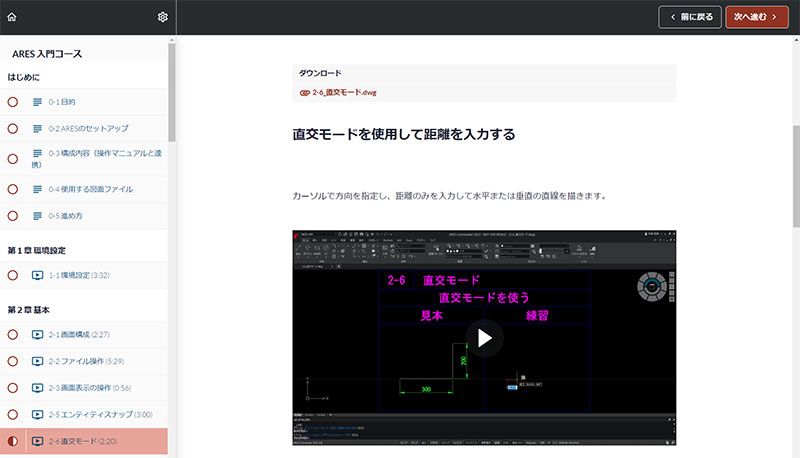Click the ARES 入門コース course title
800x458 pixels.
[47, 54]
